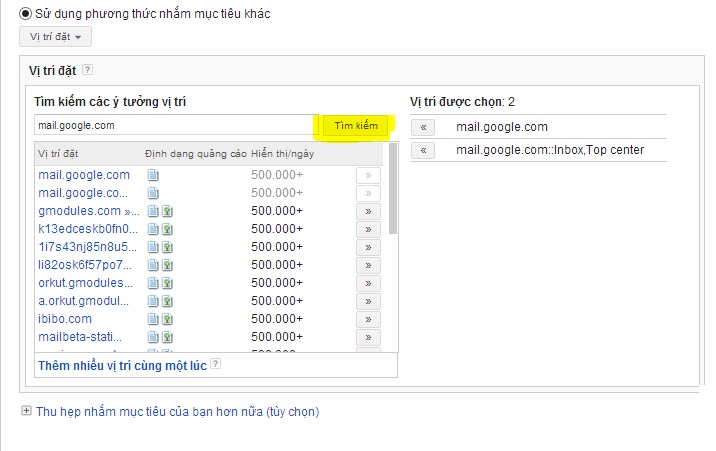716x451 pixels.
Task: Click the text ad format icon in the orkut.gmodules row
Action: click(x=153, y=283)
